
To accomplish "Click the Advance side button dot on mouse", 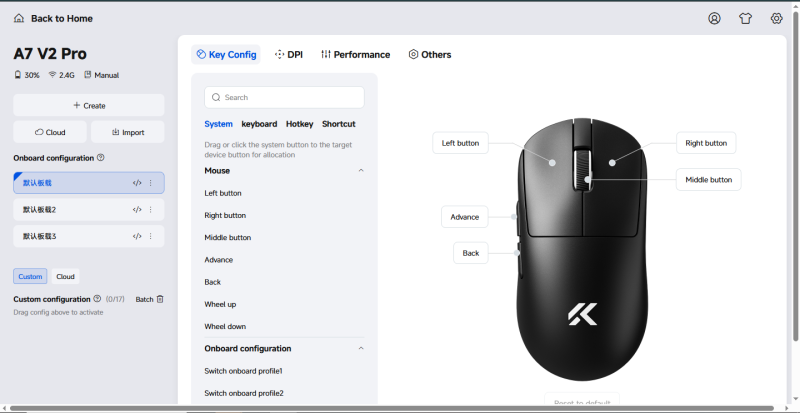I will point(514,216).
